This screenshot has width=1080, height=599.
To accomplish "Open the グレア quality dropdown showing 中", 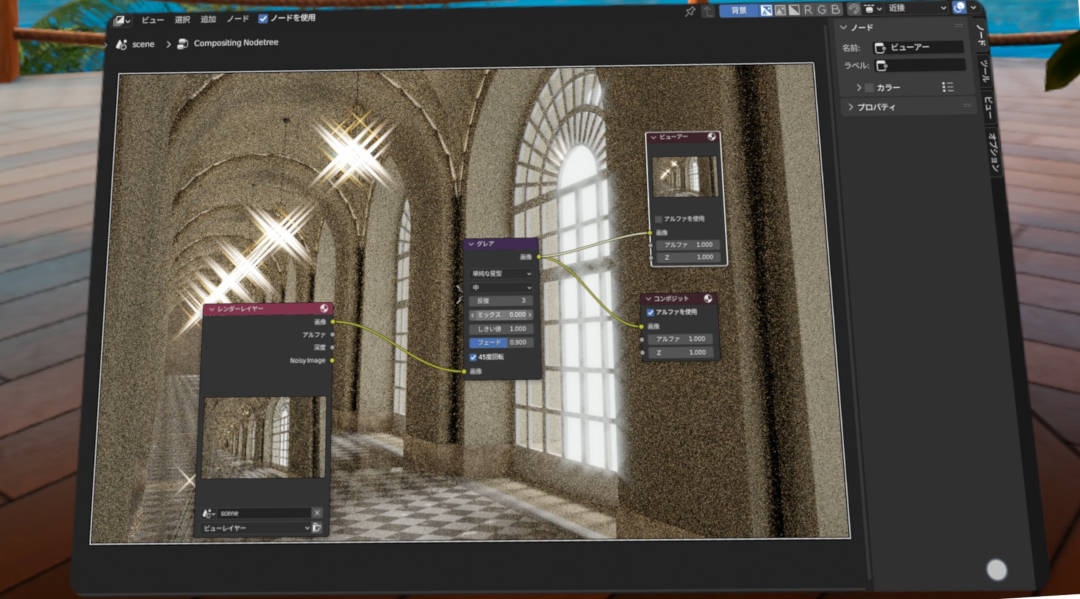I will 501,287.
